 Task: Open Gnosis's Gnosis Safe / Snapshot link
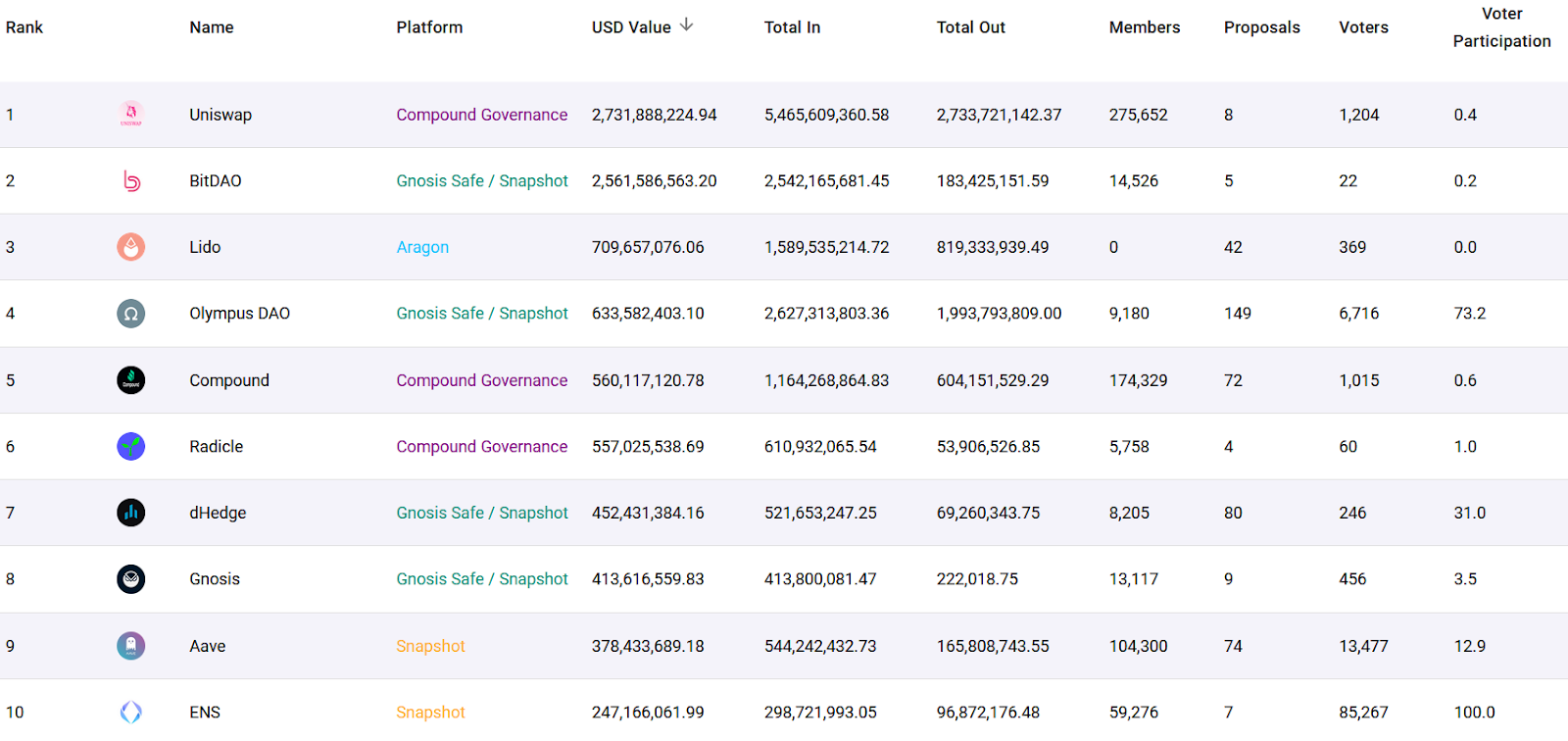click(x=481, y=579)
